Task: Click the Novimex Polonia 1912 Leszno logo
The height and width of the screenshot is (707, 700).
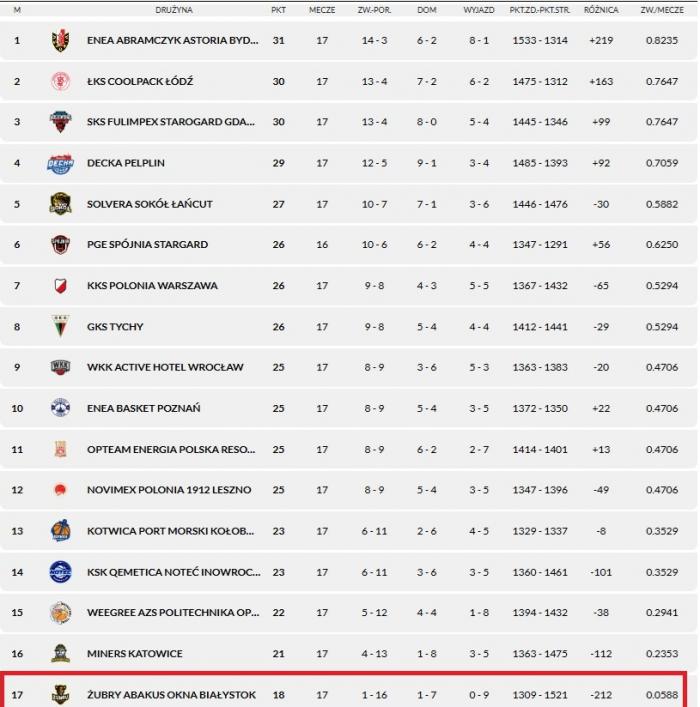Action: tap(61, 490)
